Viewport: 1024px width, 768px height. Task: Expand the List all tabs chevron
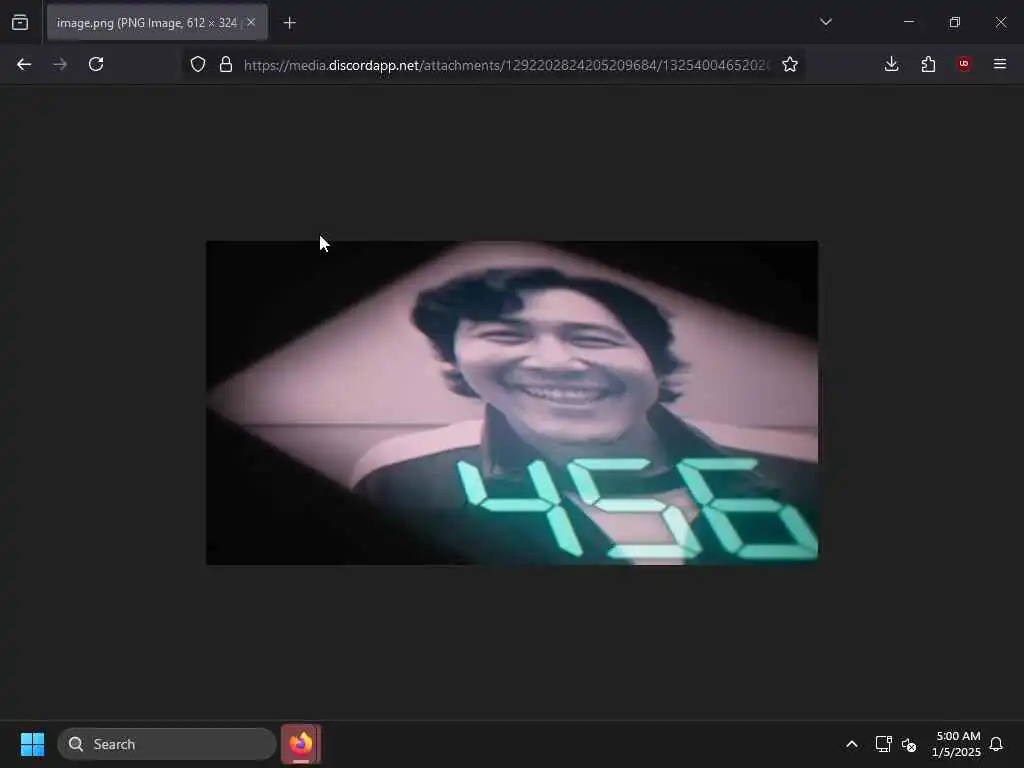click(825, 22)
